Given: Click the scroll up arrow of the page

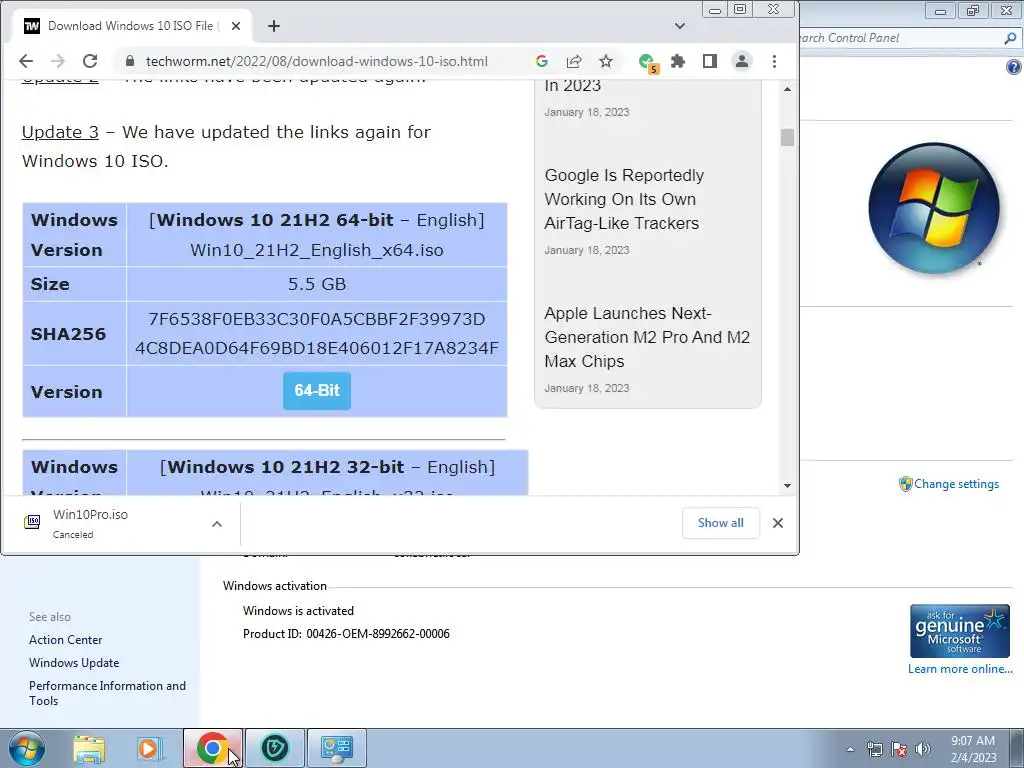Looking at the screenshot, I should click(787, 89).
